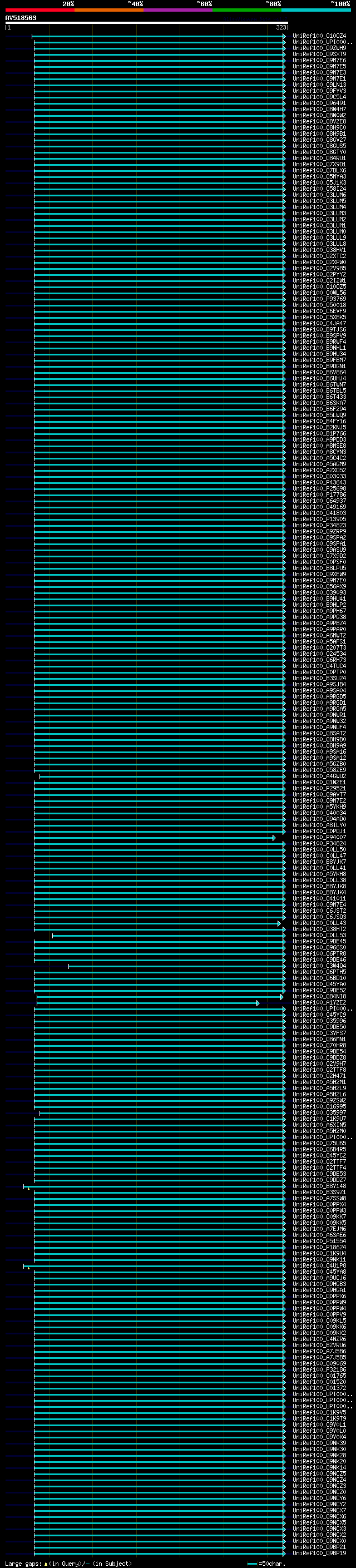
Task: Select hit label UniRef100_C6EVF9
Action: (319, 311)
